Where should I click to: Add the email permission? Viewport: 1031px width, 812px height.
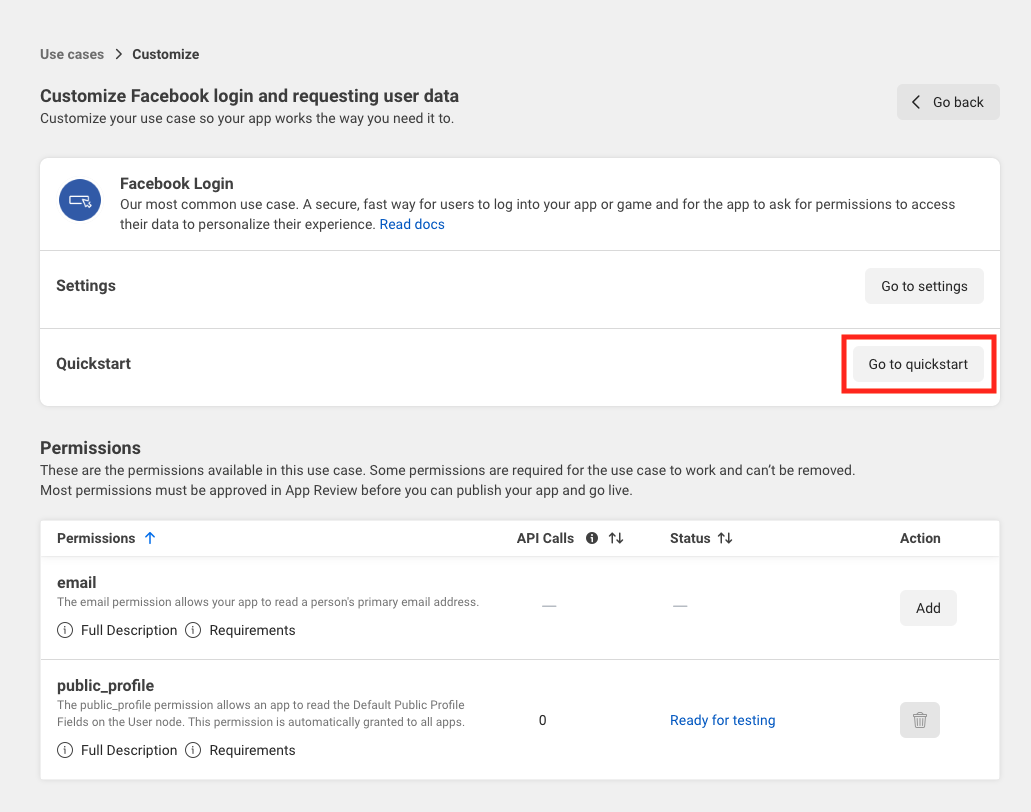[927, 608]
